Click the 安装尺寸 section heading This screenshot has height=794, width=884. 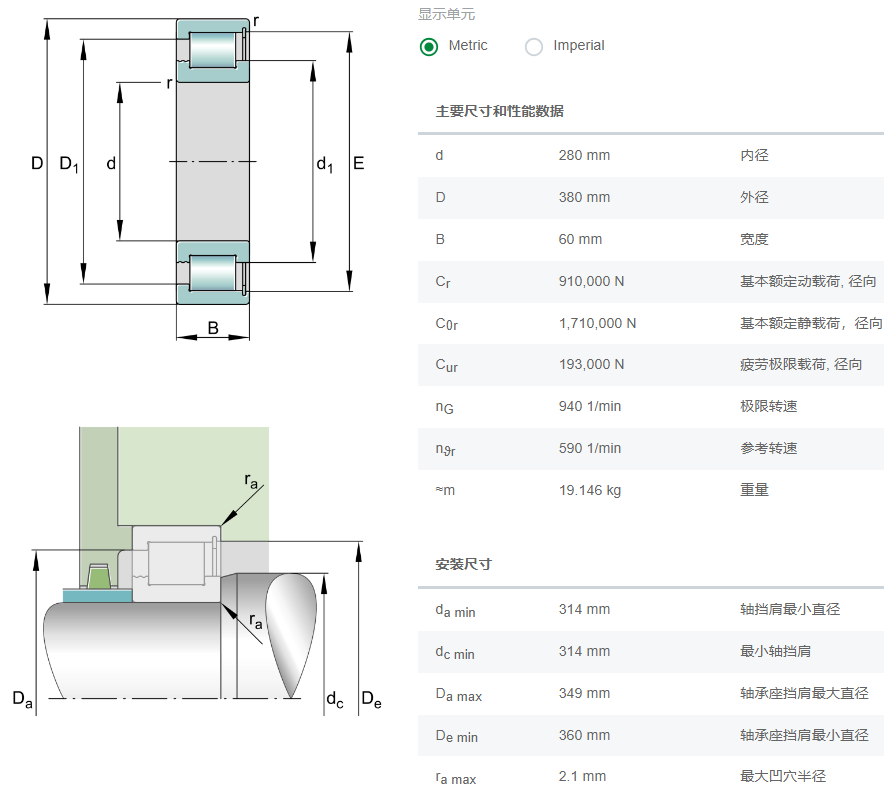click(463, 564)
